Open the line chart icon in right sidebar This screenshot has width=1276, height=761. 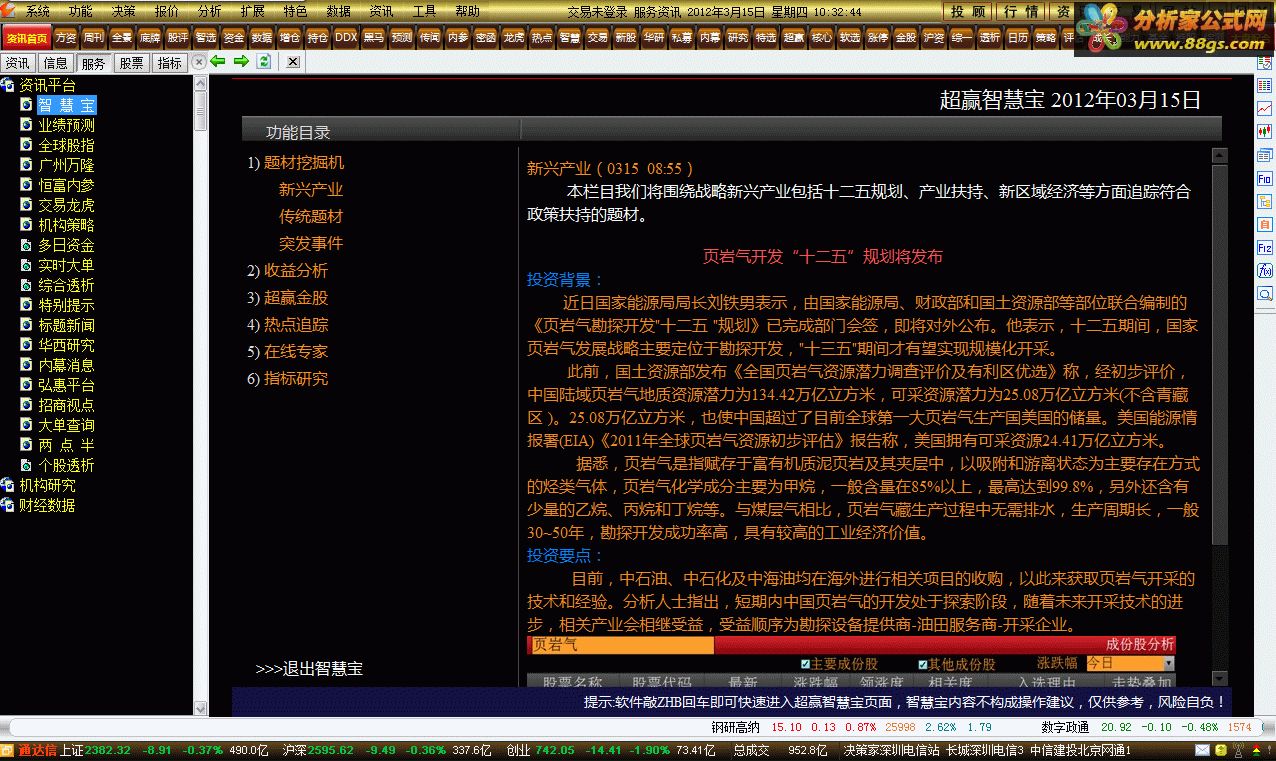[1265, 108]
